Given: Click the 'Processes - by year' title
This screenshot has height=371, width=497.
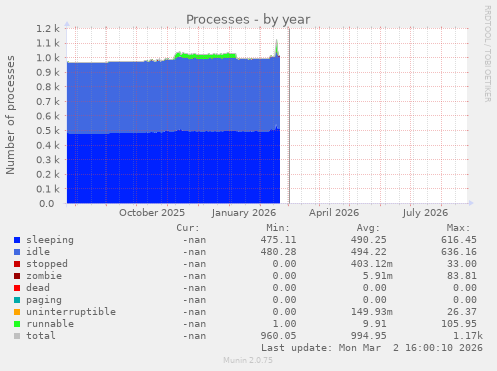Looking at the screenshot, I should (x=248, y=20).
